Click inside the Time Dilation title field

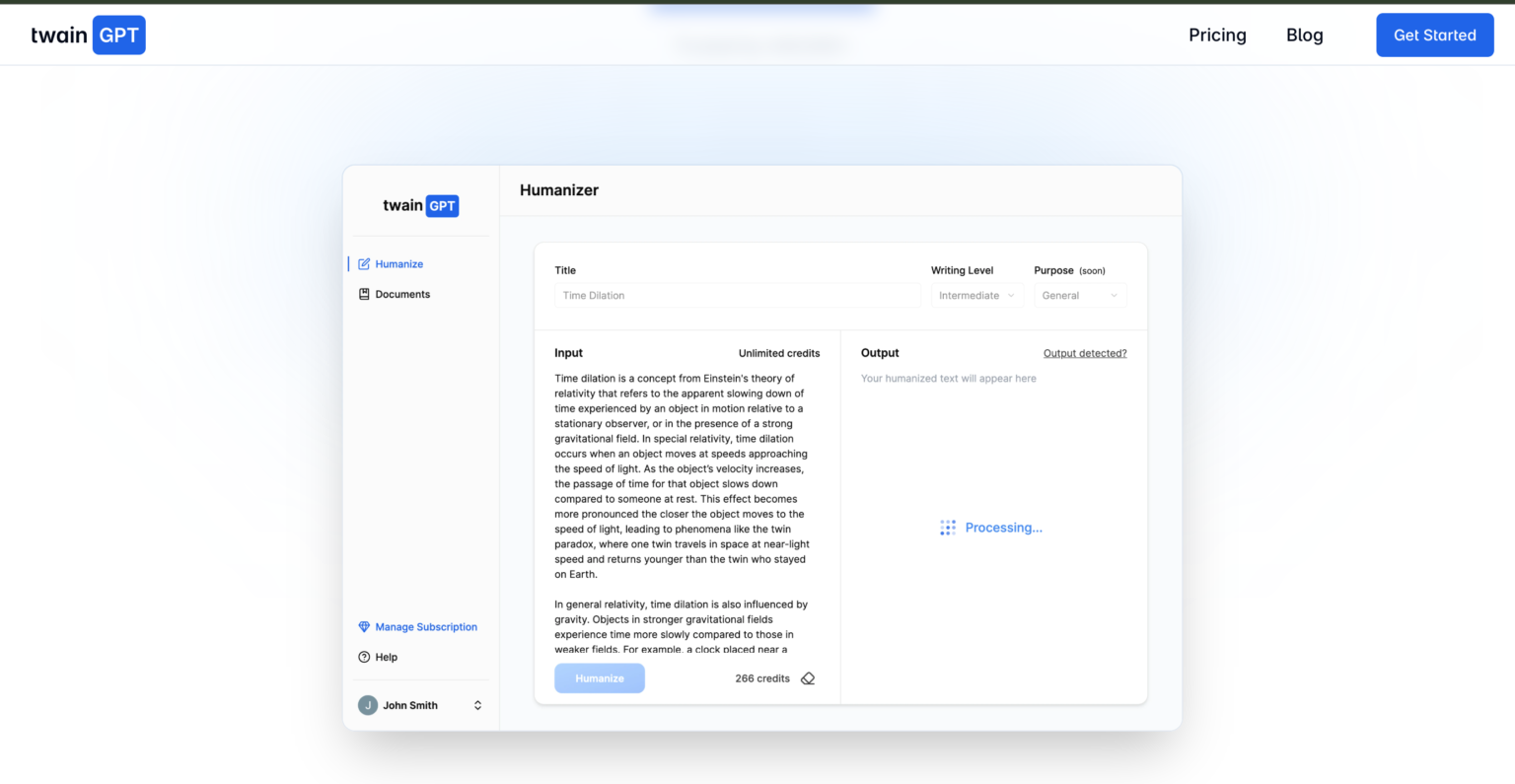click(x=737, y=295)
